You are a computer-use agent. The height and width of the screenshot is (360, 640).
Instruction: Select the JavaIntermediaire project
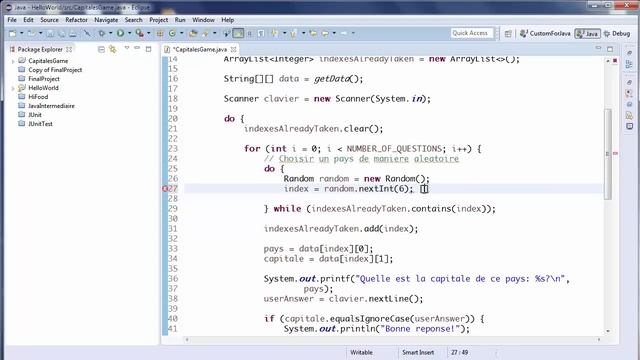[x=51, y=106]
